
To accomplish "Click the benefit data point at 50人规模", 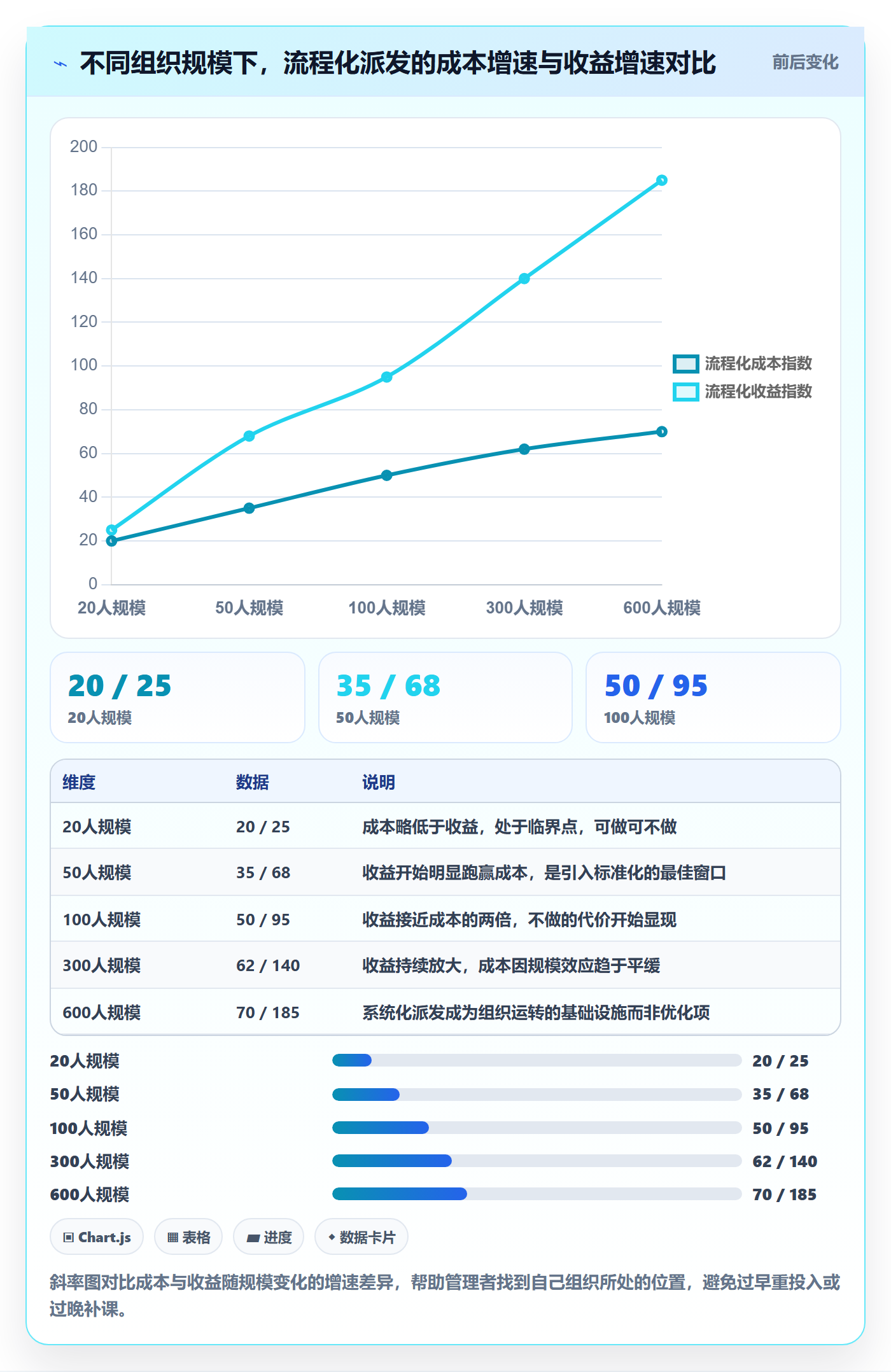I will [x=249, y=436].
